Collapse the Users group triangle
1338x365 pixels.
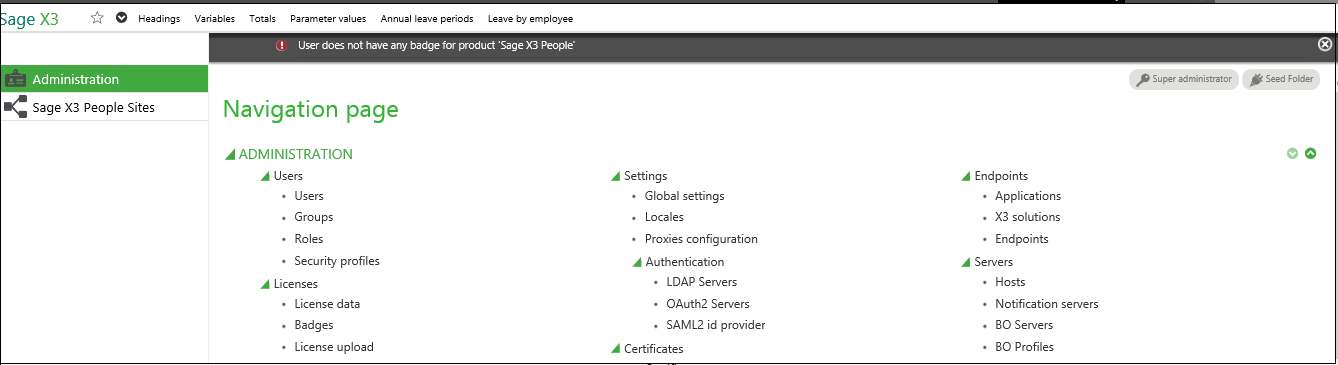point(265,177)
